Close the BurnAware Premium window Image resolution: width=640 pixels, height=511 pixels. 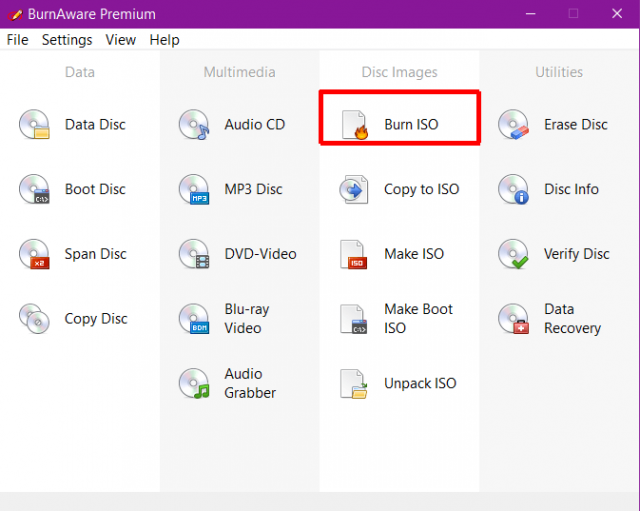(x=617, y=14)
